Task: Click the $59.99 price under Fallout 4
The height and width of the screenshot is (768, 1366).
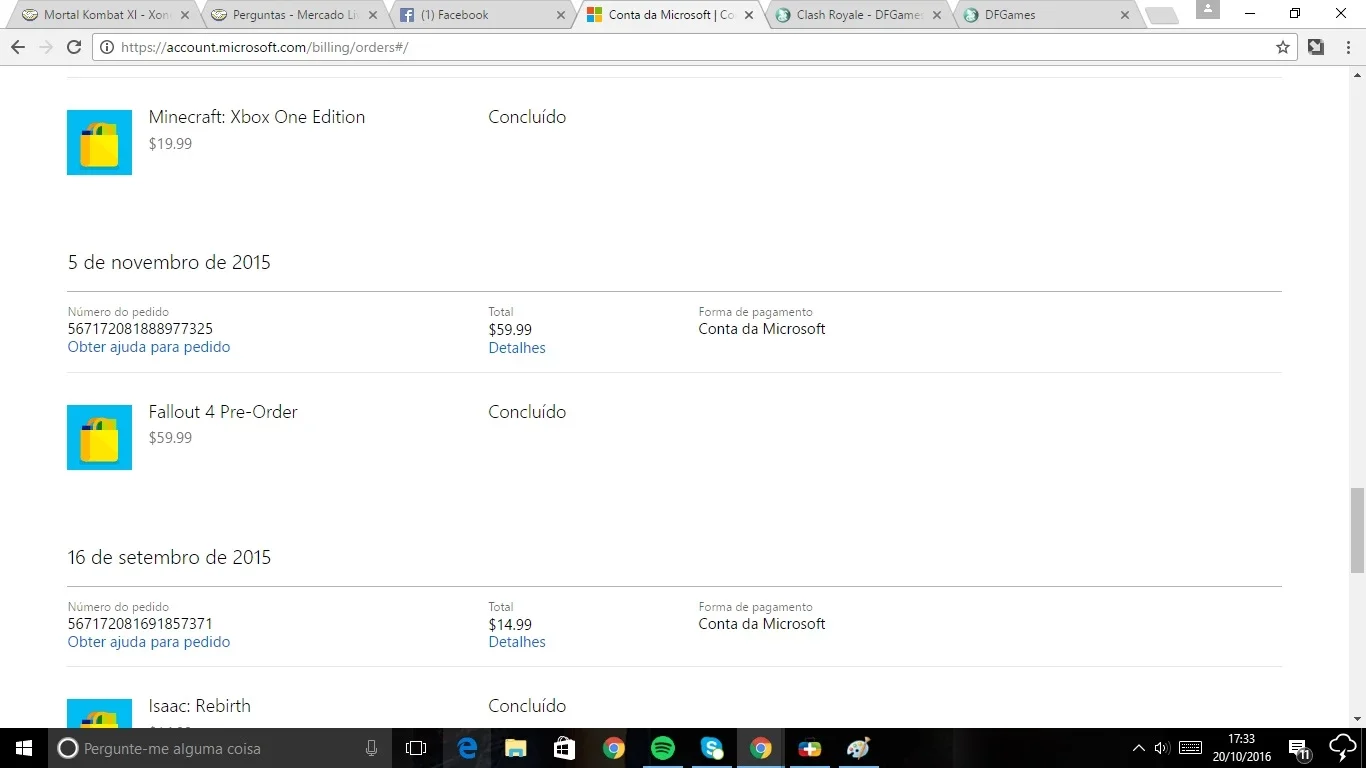Action: tap(170, 438)
